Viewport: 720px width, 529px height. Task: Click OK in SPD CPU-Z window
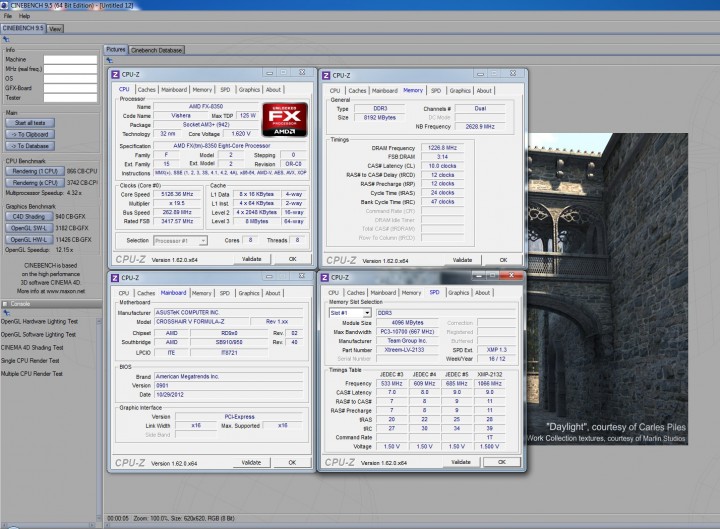pyautogui.click(x=502, y=462)
